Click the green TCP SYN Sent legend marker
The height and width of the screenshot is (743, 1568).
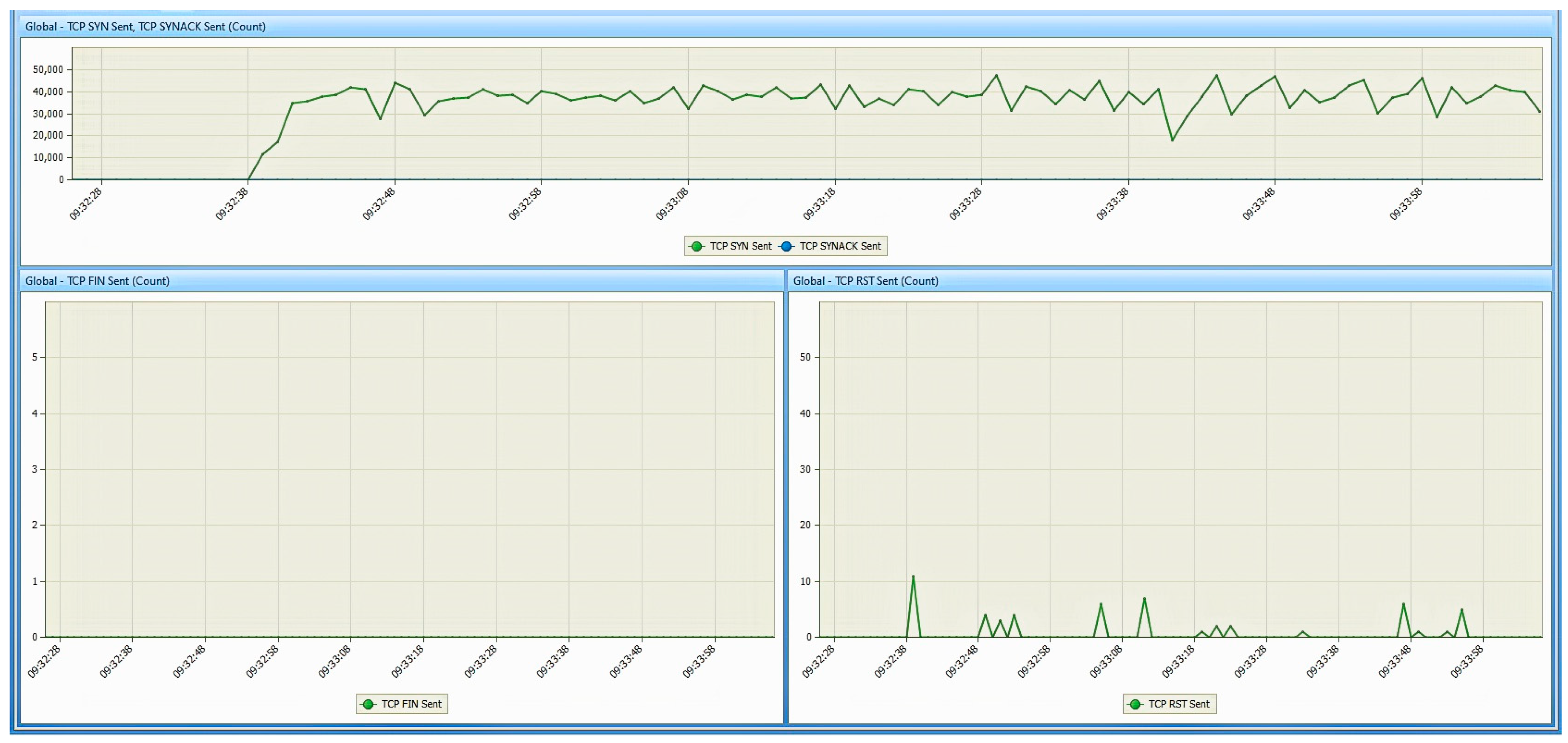click(x=696, y=246)
